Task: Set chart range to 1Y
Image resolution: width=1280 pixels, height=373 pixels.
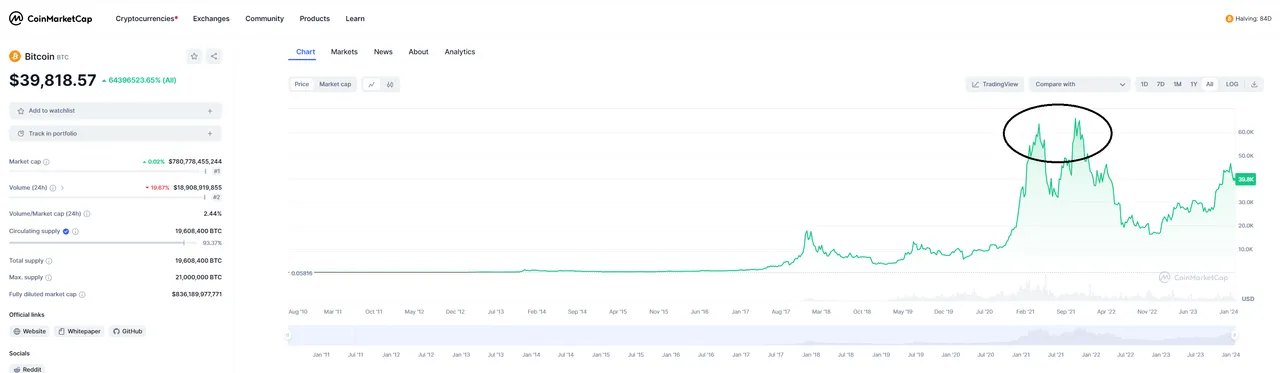Action: coord(1193,84)
